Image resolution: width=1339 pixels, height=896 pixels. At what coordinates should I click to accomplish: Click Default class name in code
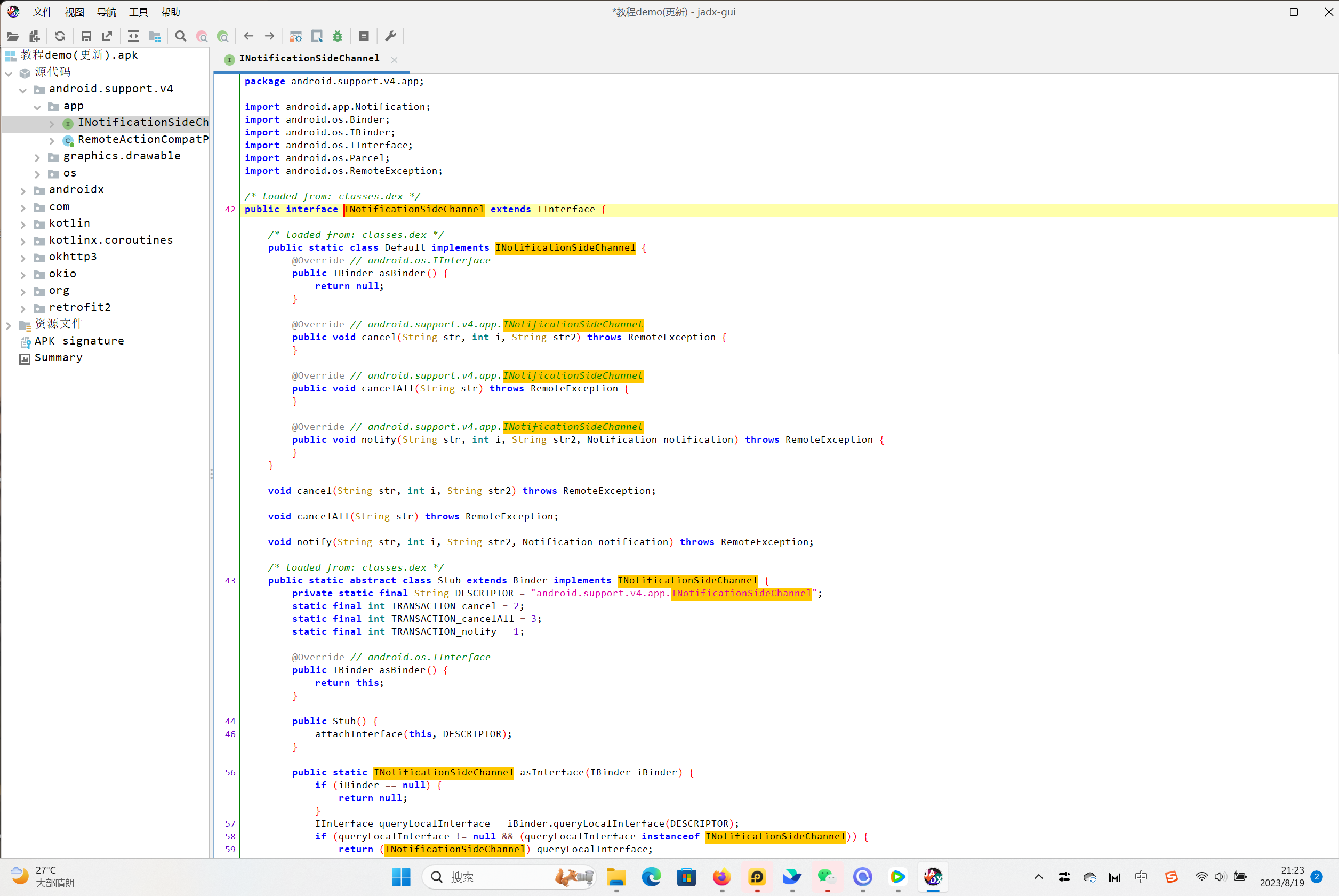pos(405,247)
